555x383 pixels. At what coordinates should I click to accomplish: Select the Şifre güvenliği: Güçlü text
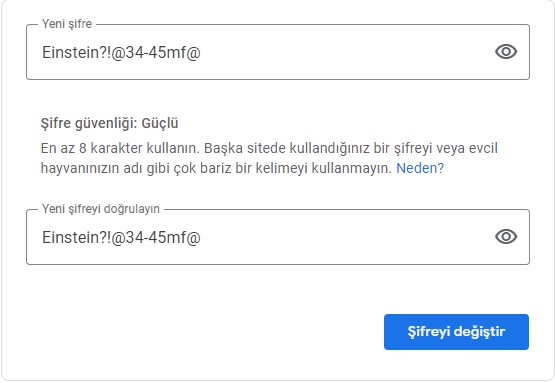tap(109, 124)
